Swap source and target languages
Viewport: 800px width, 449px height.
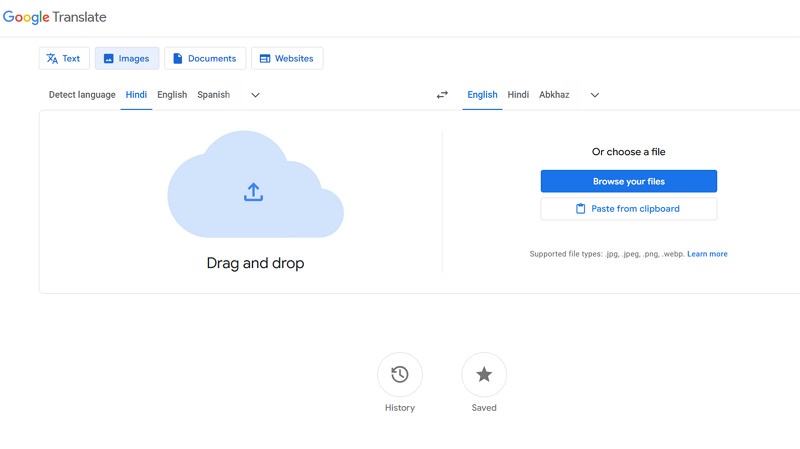click(442, 95)
